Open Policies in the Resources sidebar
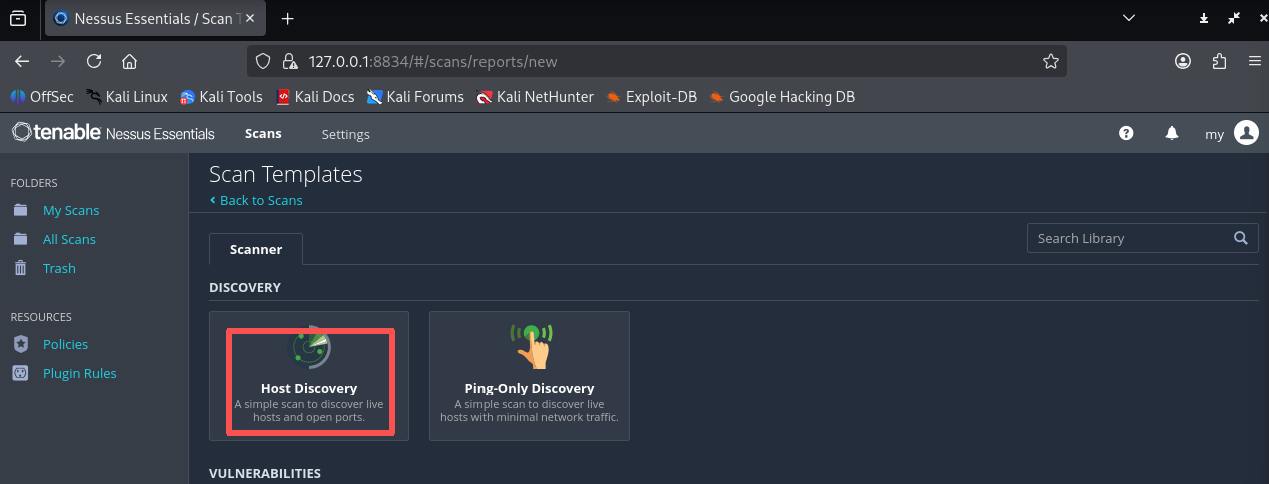Screen dimensions: 1269x484 [65, 344]
